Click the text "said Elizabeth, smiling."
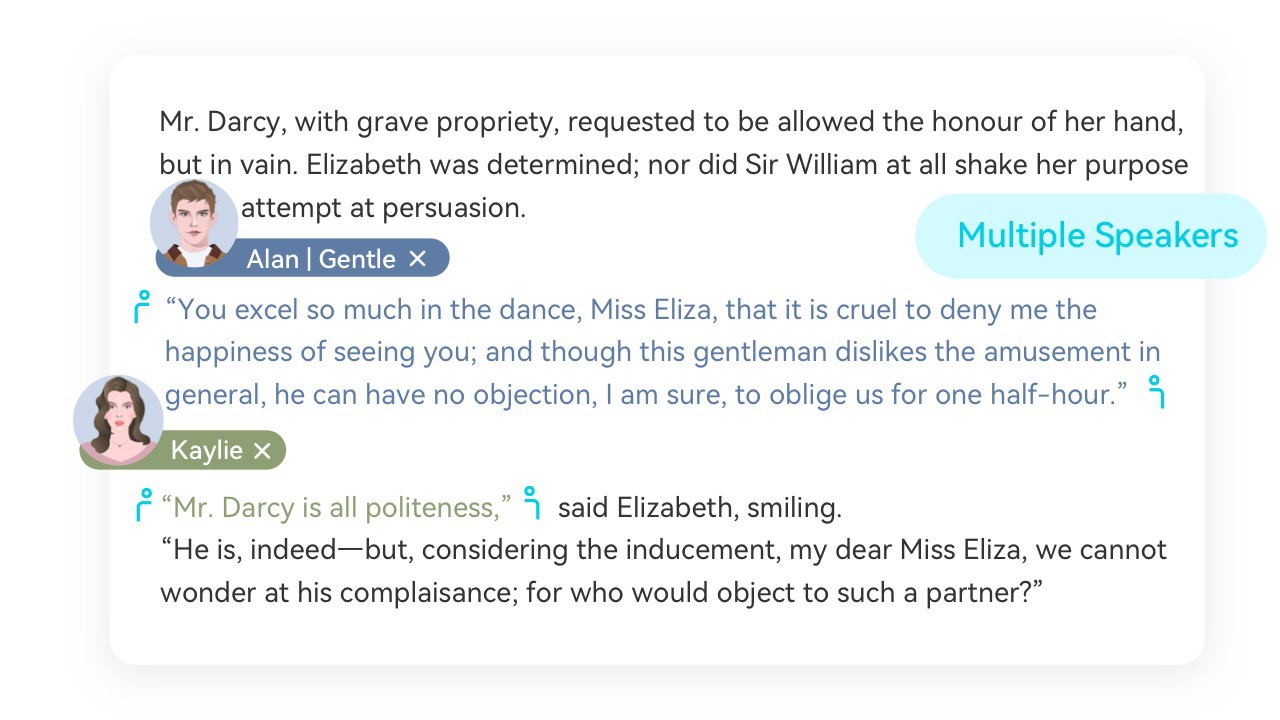The image size is (1280, 720). [699, 508]
